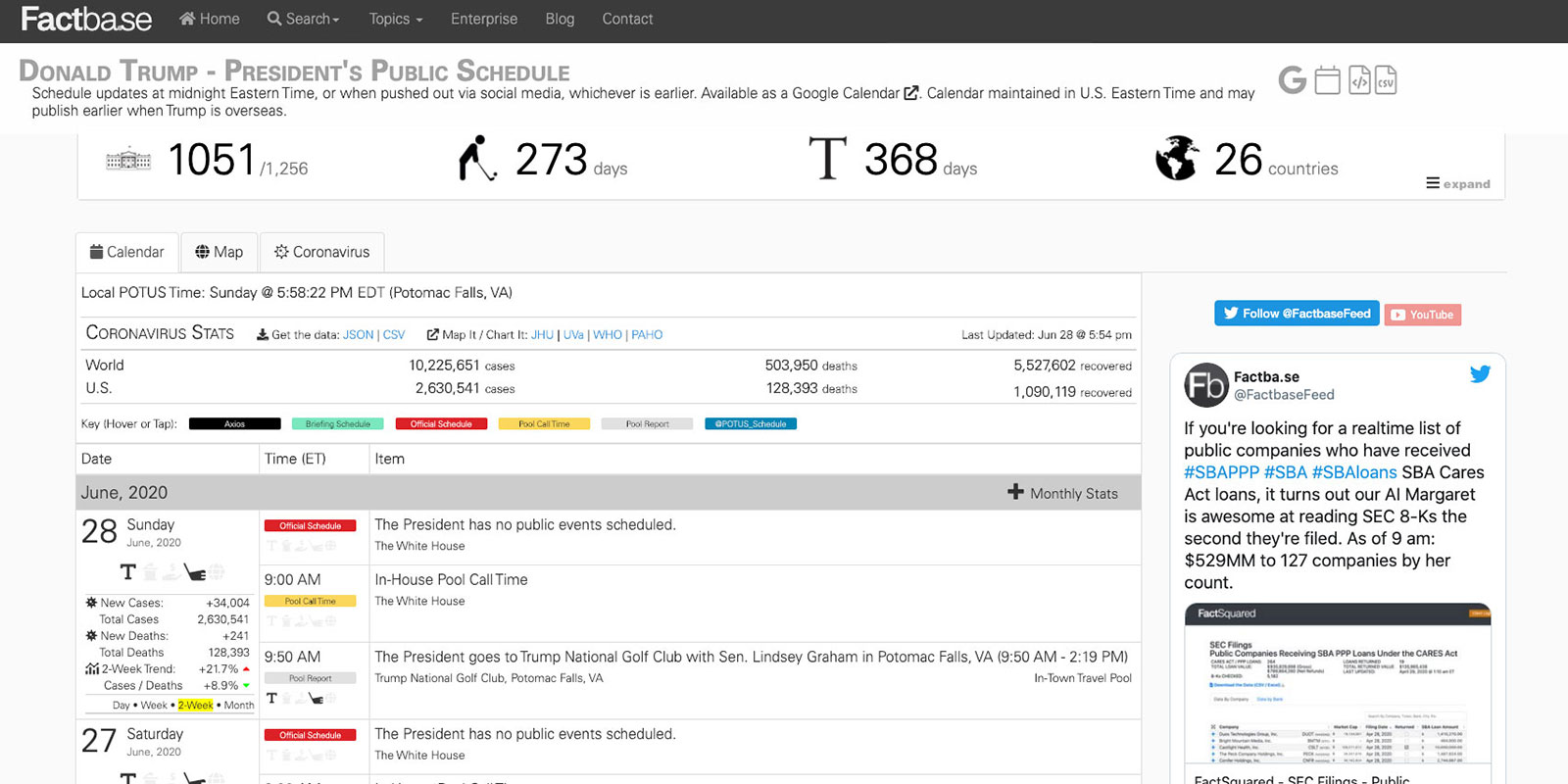
Task: Expand the stats panel with hamburger expand
Action: [x=1458, y=183]
